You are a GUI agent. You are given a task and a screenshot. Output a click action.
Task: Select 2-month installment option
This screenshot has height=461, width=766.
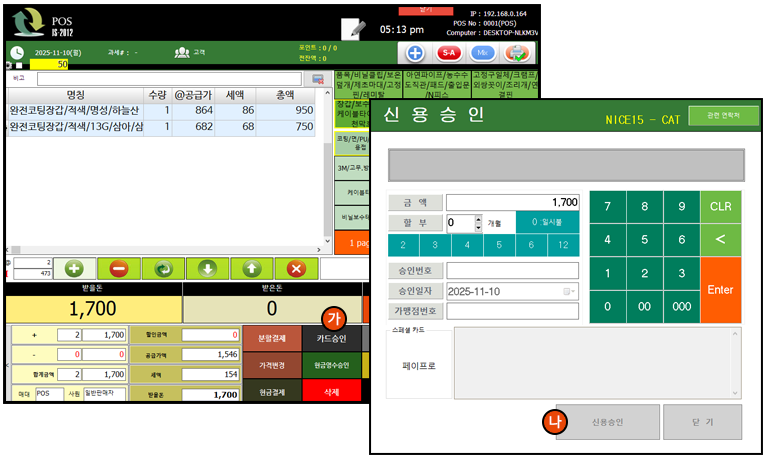click(x=403, y=245)
